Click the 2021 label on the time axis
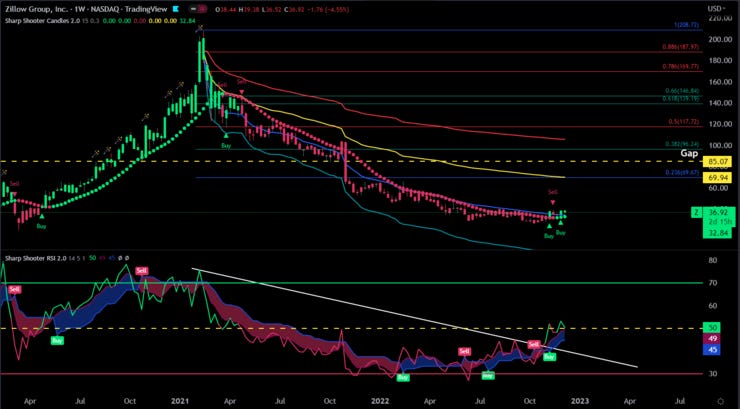The height and width of the screenshot is (409, 740). pos(180,401)
